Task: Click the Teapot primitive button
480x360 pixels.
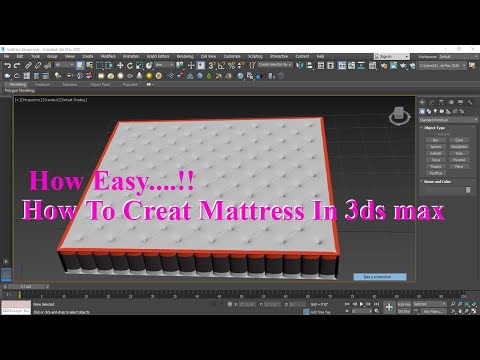Action: (x=436, y=167)
